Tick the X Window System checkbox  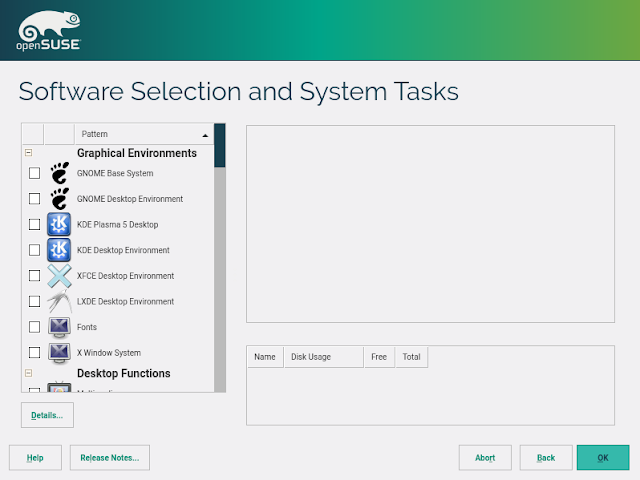pyautogui.click(x=35, y=352)
